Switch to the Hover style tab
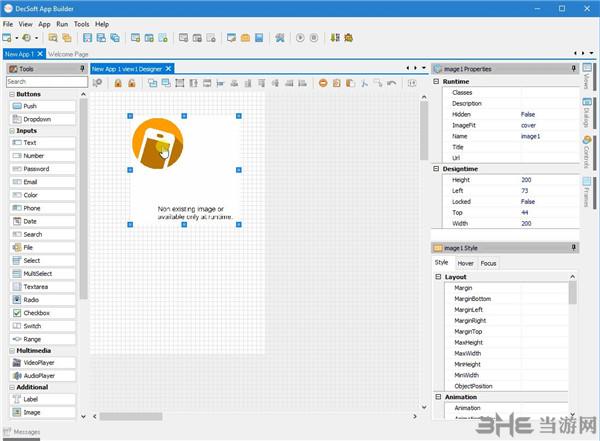Image resolution: width=600 pixels, height=441 pixels. click(x=465, y=263)
